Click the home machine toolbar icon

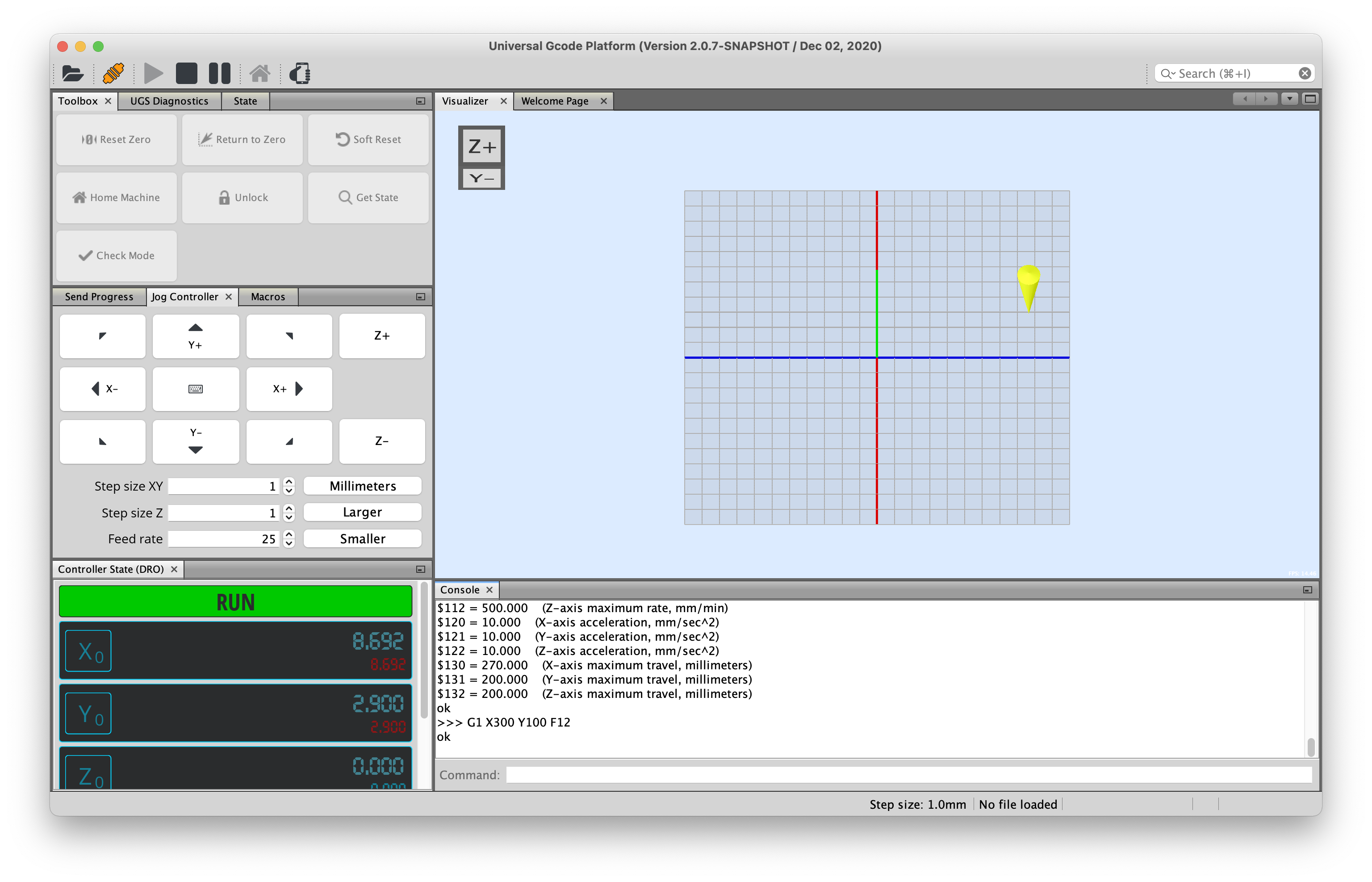[x=260, y=73]
